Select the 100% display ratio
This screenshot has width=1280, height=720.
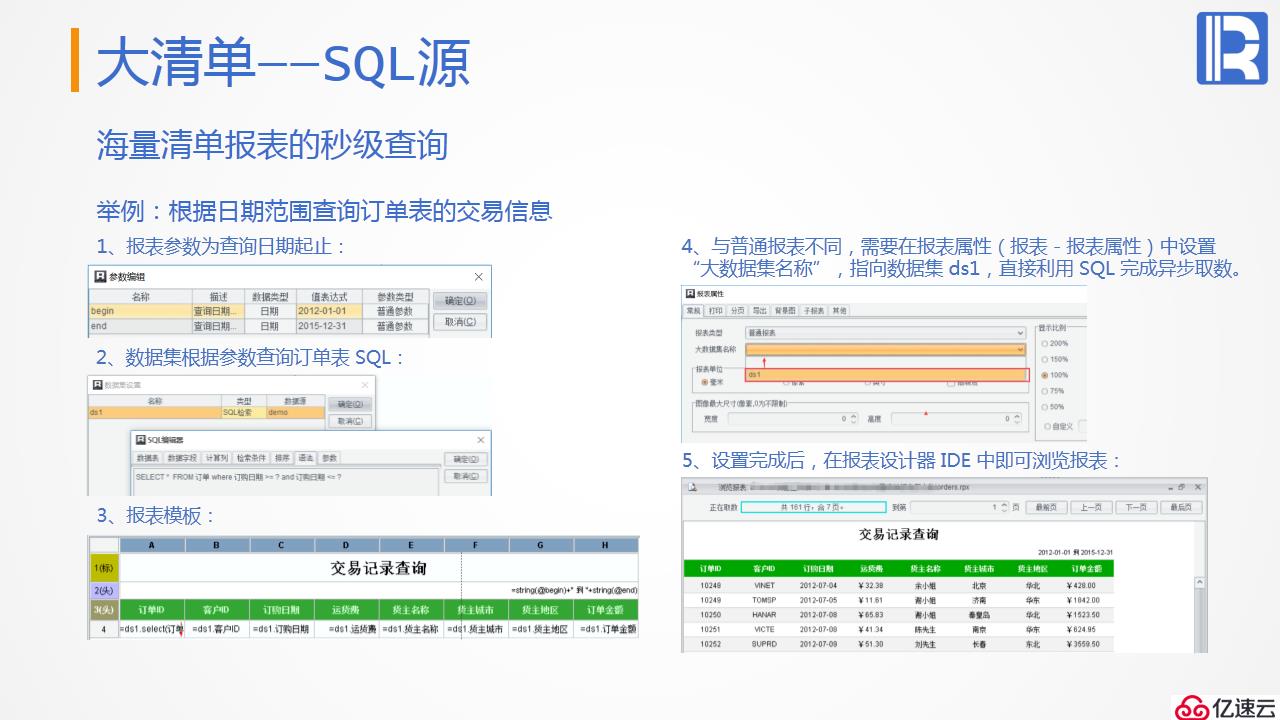pos(1055,375)
